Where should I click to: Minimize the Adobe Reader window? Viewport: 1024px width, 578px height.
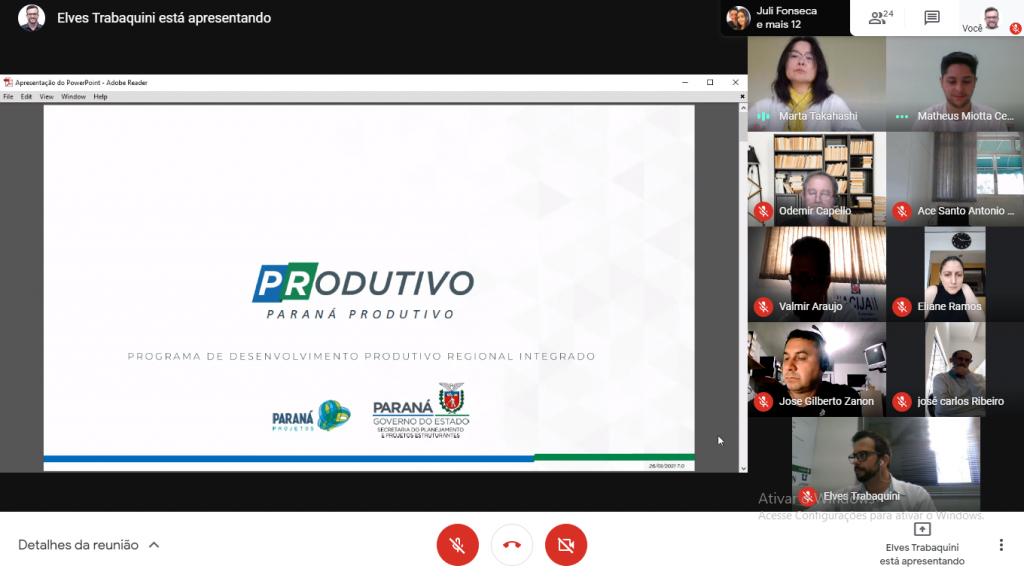(x=685, y=82)
